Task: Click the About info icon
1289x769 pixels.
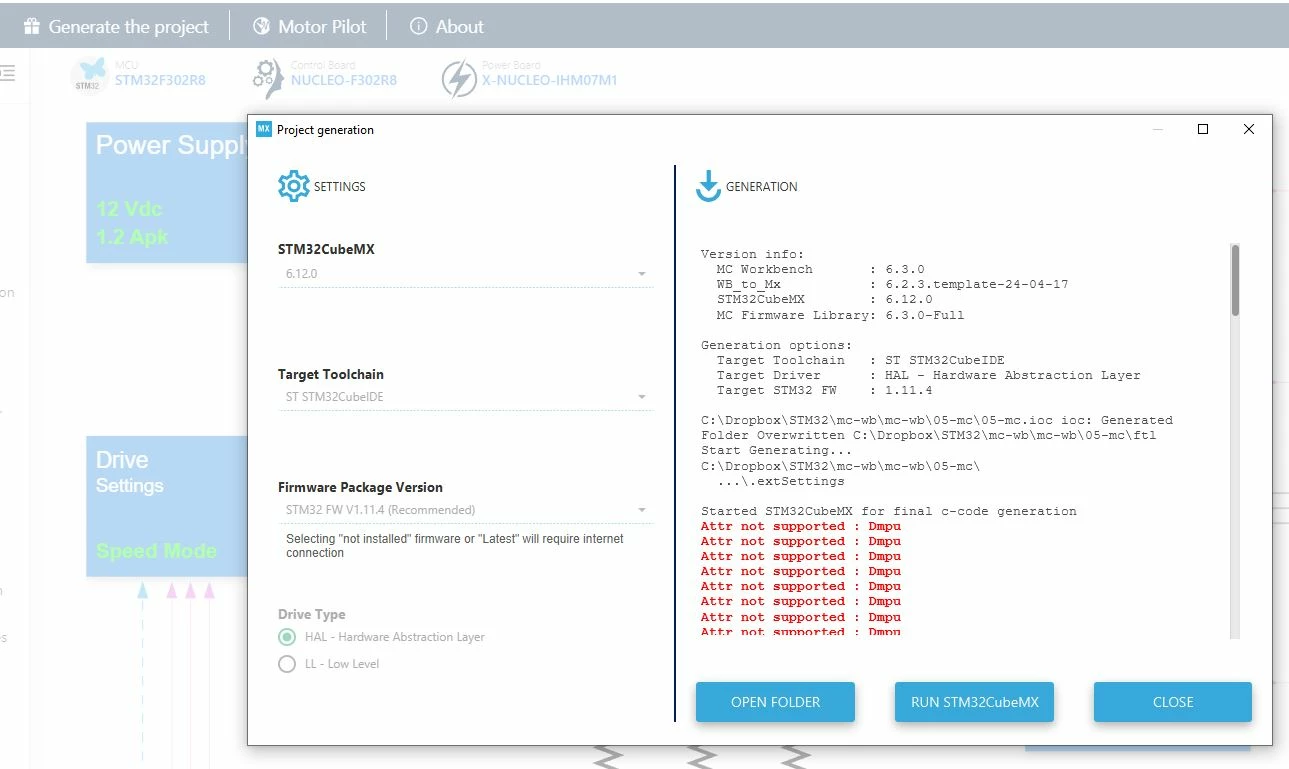Action: pyautogui.click(x=419, y=26)
